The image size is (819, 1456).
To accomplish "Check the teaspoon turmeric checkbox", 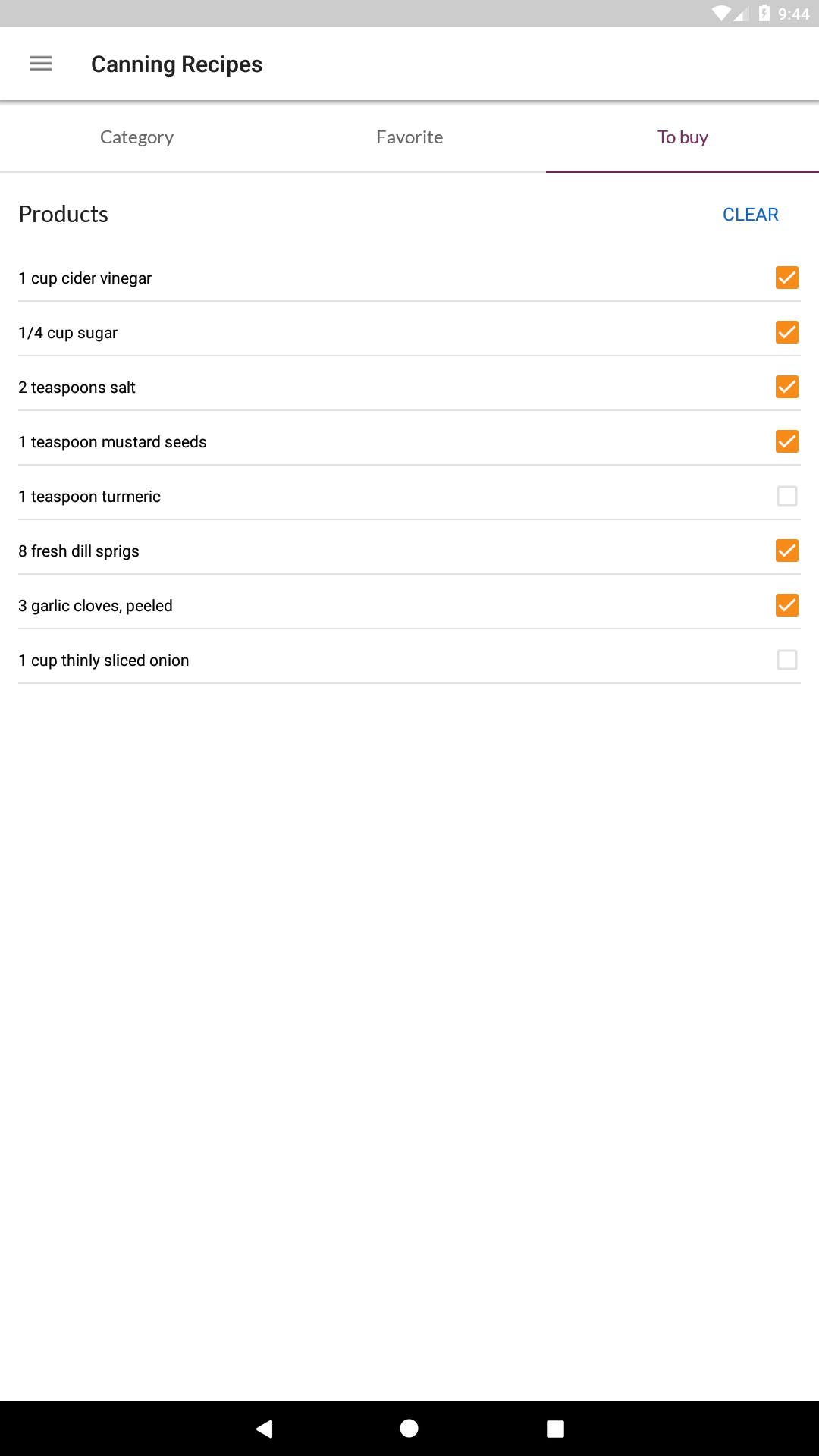I will tap(787, 496).
